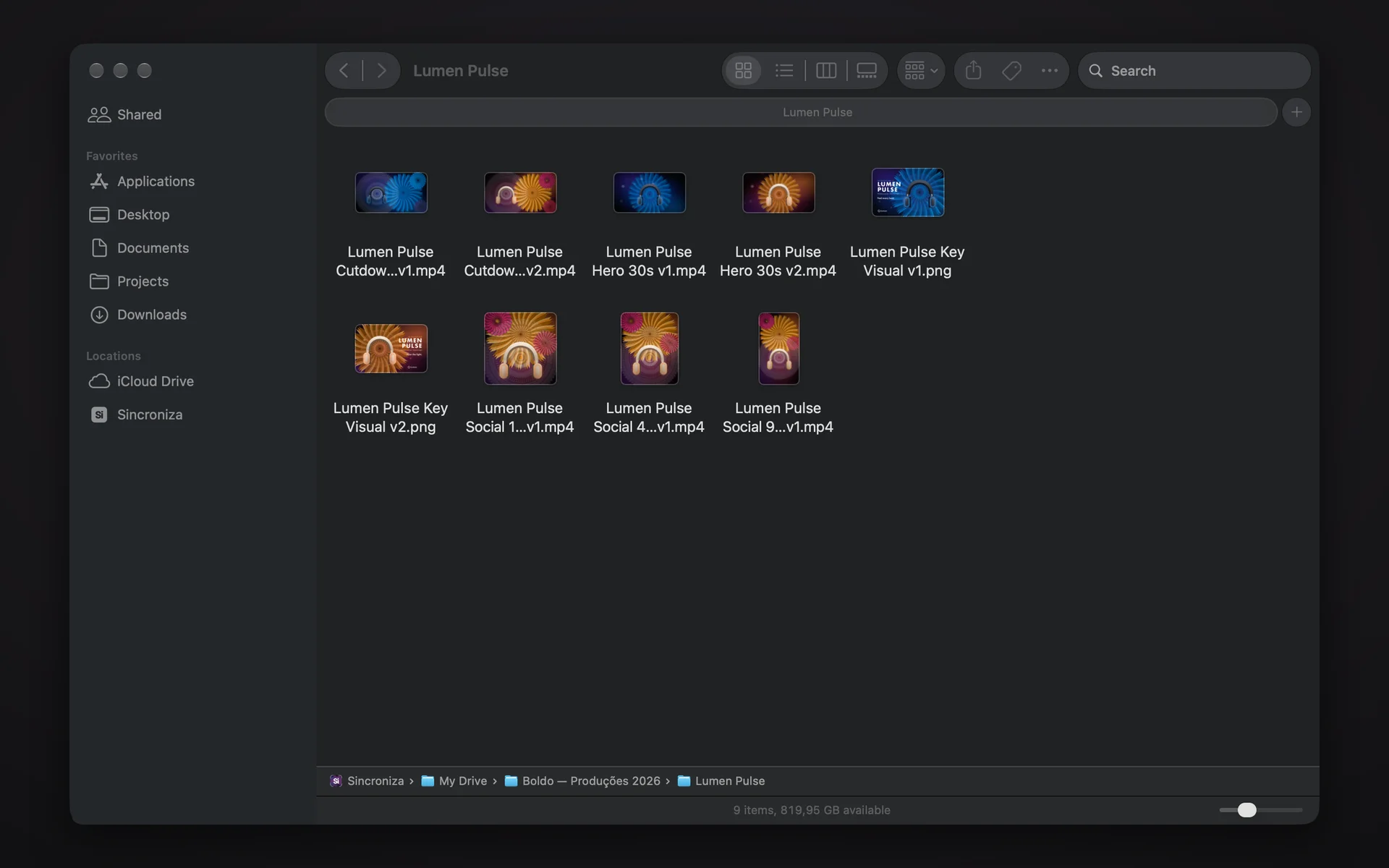Select Lumen Pulse Cutdown v1.mp4 thumbnail
This screenshot has width=1389, height=868.
click(391, 192)
